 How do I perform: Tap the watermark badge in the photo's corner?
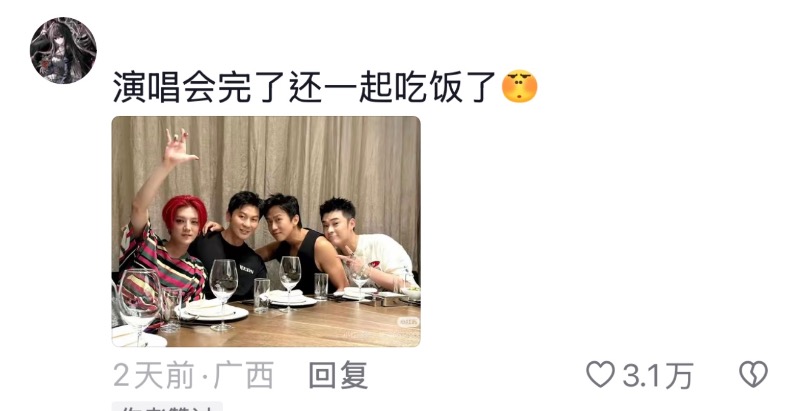(x=408, y=322)
